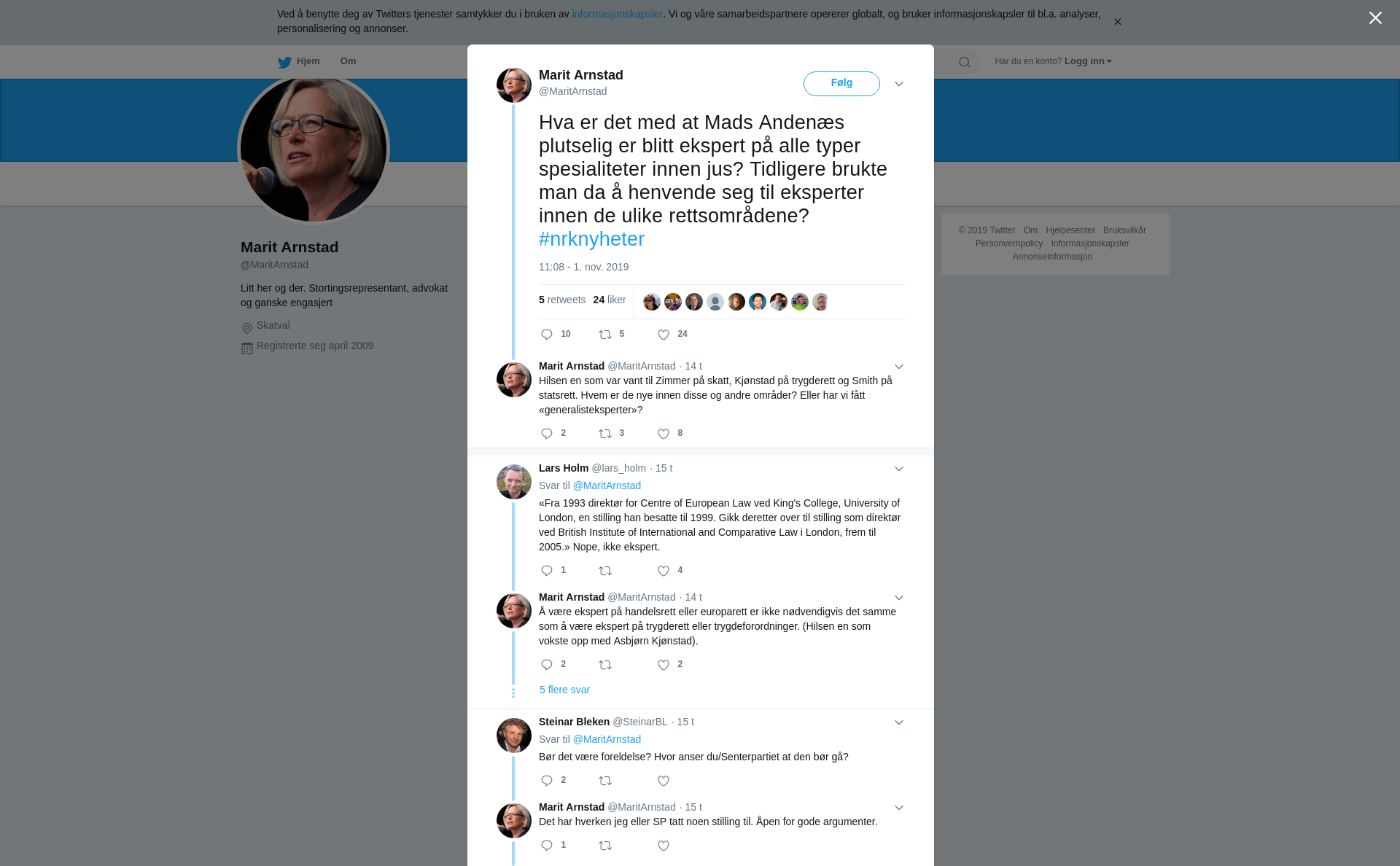
Task: Retweet the main tweet with 5 retweets
Action: pos(605,335)
